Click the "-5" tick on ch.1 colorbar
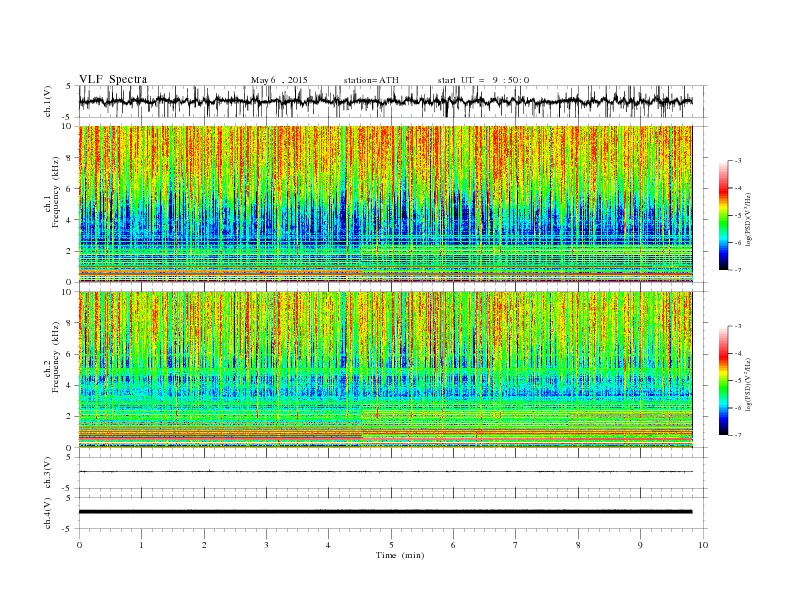Image resolution: width=792 pixels, height=612 pixels. tap(737, 216)
